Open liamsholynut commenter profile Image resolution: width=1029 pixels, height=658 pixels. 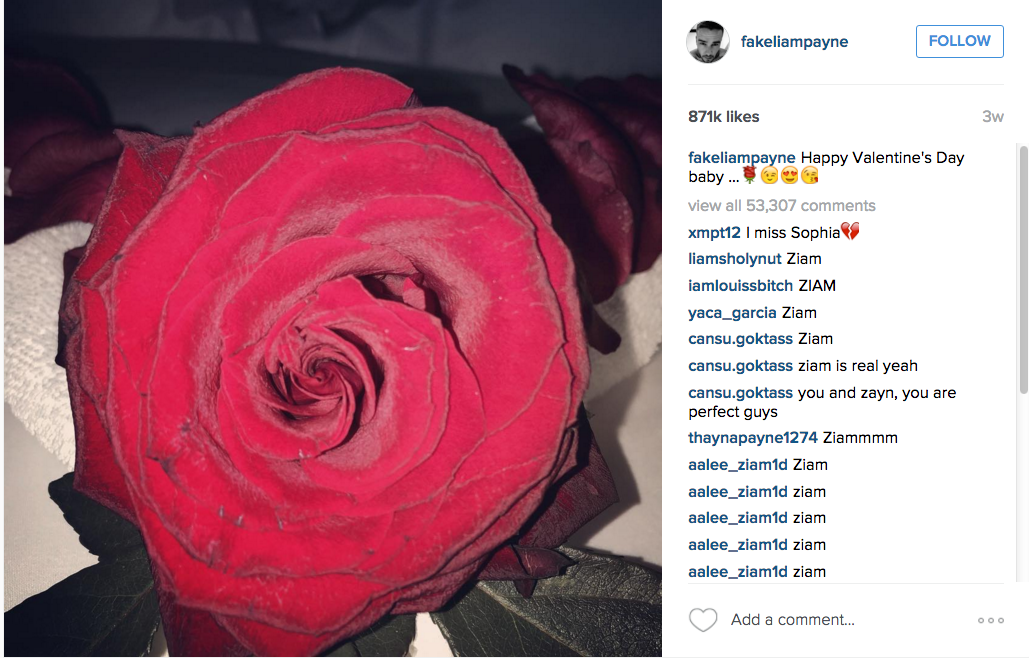point(734,259)
